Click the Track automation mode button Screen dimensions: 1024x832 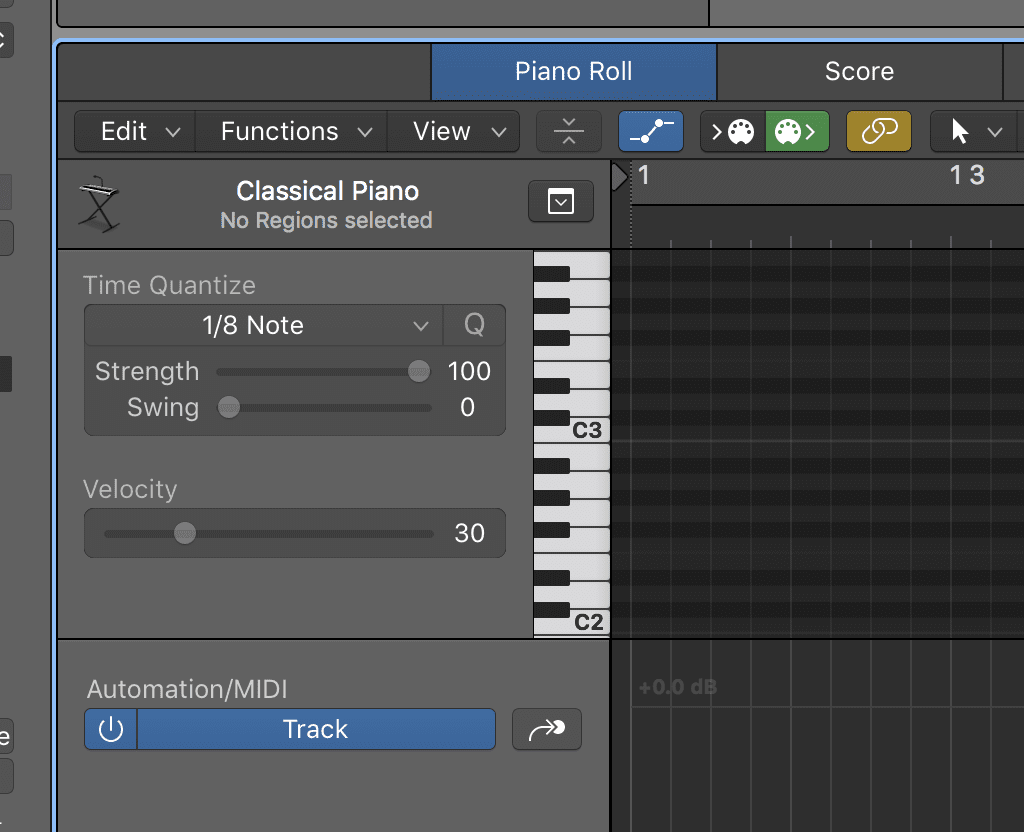(x=315, y=729)
